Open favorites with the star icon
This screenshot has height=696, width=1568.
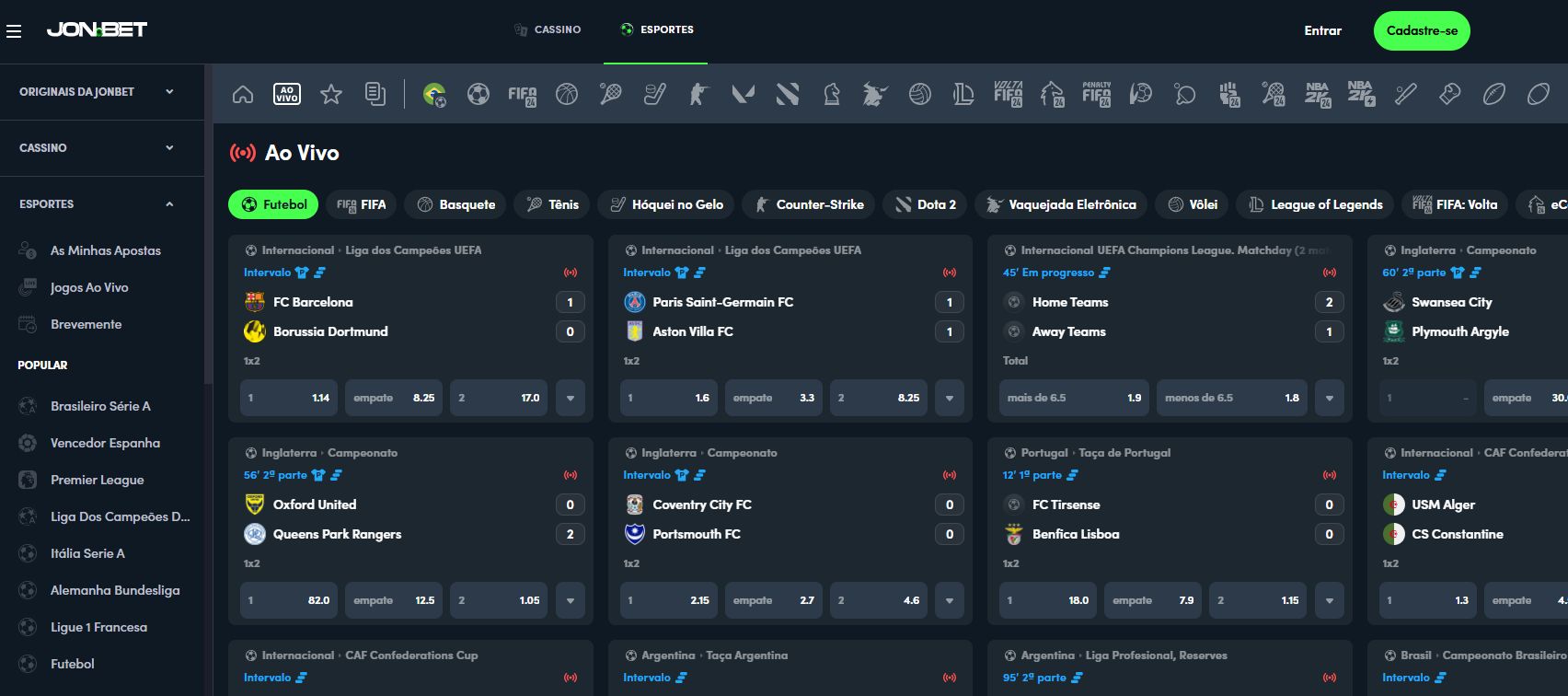tap(331, 94)
